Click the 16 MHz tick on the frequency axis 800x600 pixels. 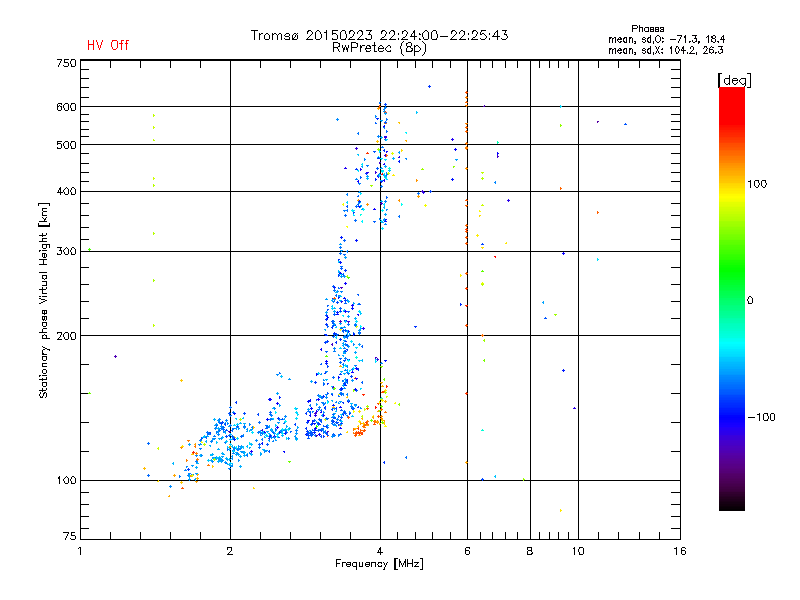(679, 551)
